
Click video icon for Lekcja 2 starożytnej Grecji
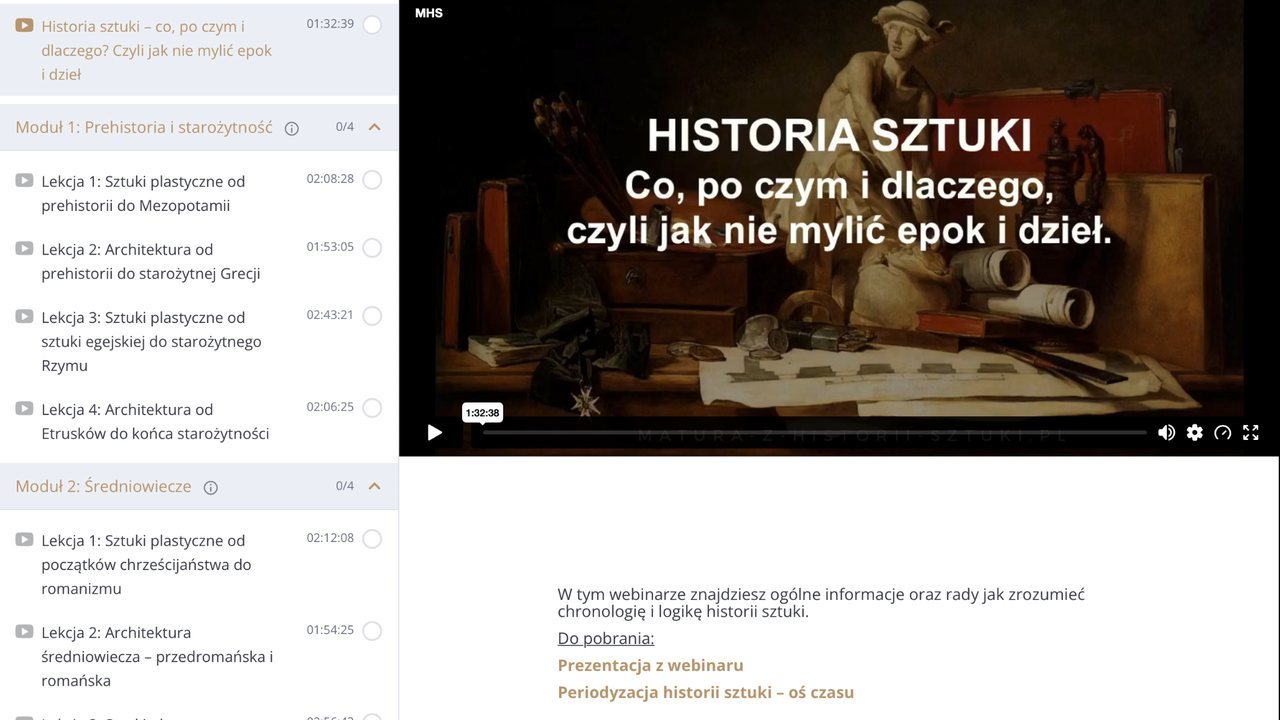[x=24, y=248]
